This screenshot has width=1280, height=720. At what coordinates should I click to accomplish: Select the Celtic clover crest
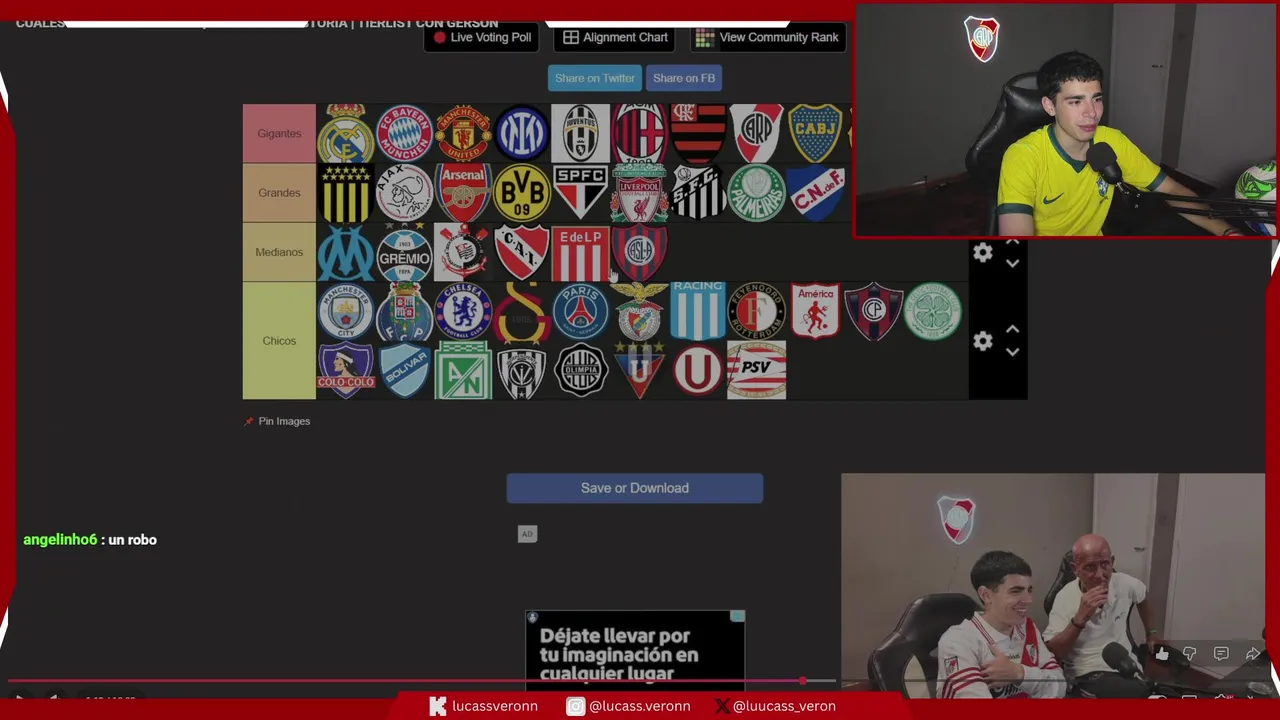point(933,312)
